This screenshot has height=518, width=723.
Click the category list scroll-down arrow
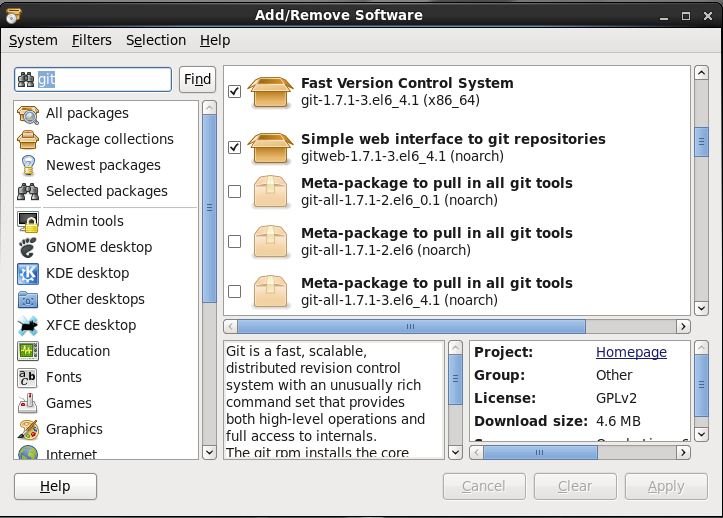tap(209, 452)
